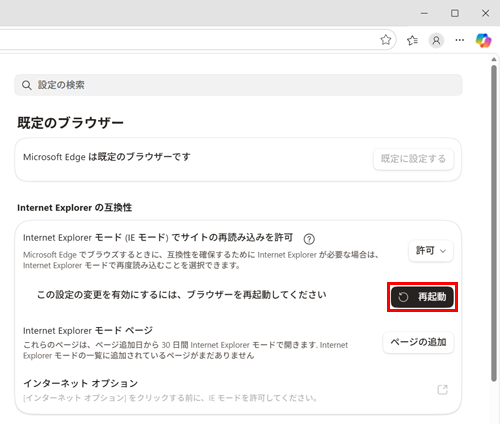
Task: Click the 既定のブラウザー heading
Action: click(x=70, y=123)
